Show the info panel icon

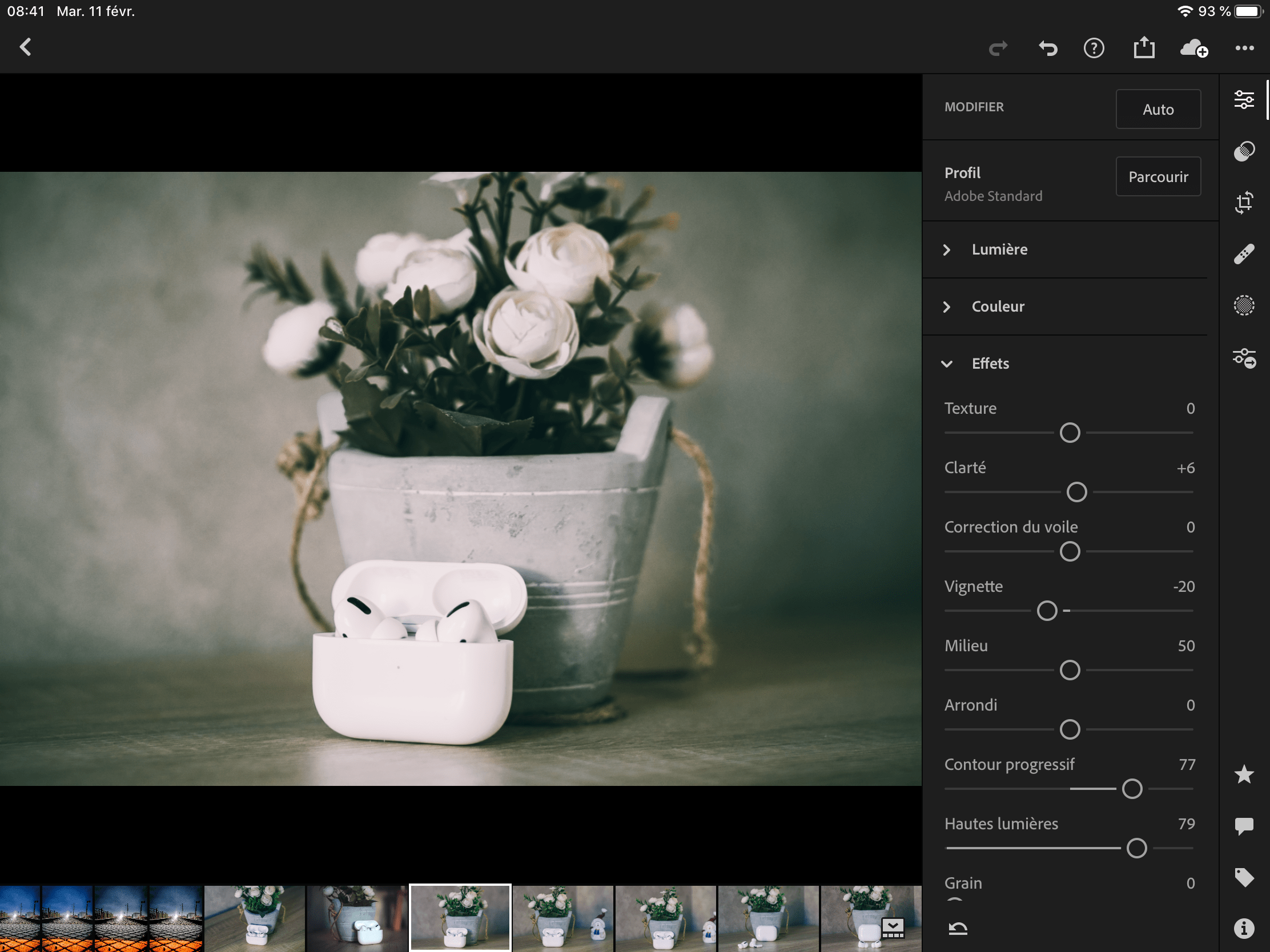tap(1244, 928)
